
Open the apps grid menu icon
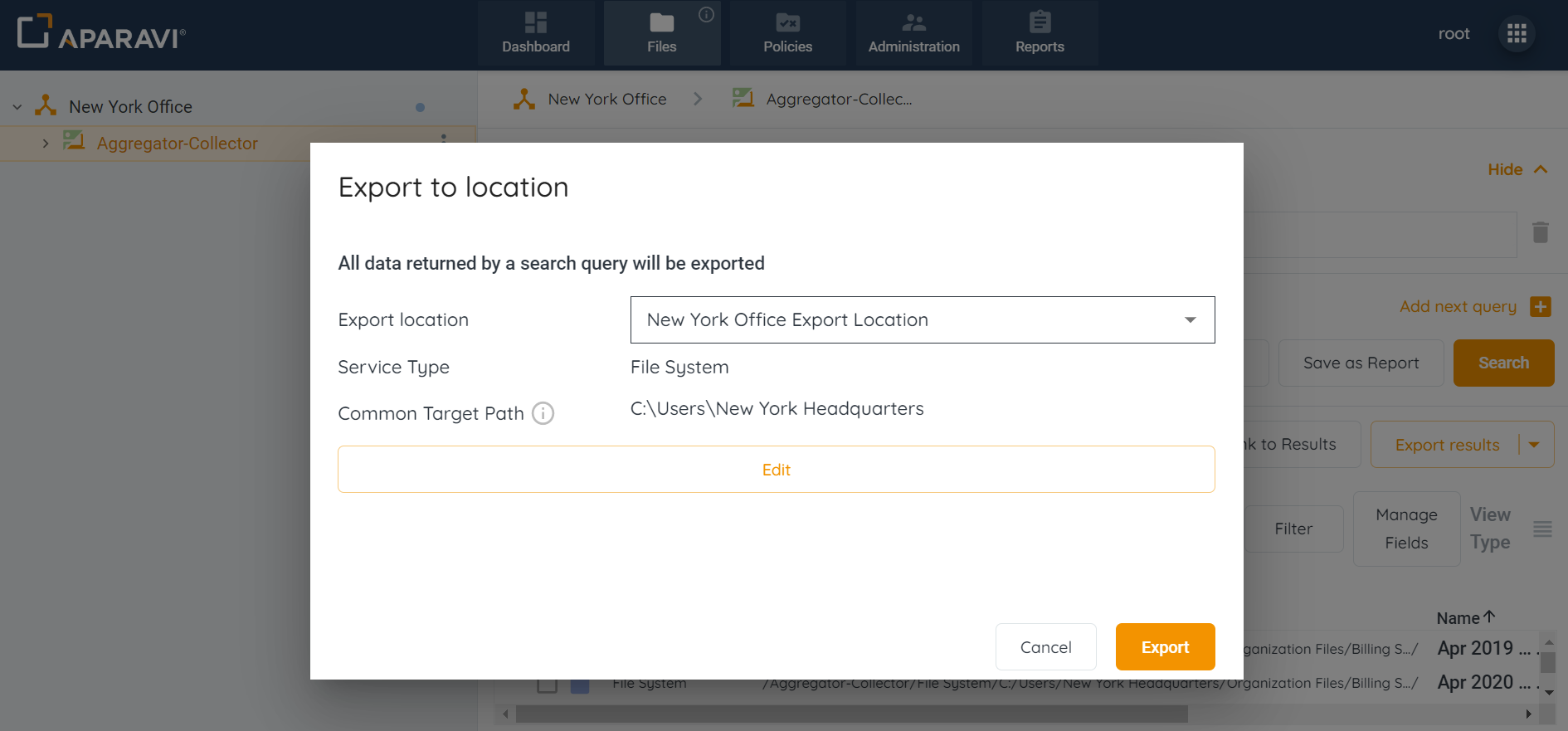tap(1517, 34)
